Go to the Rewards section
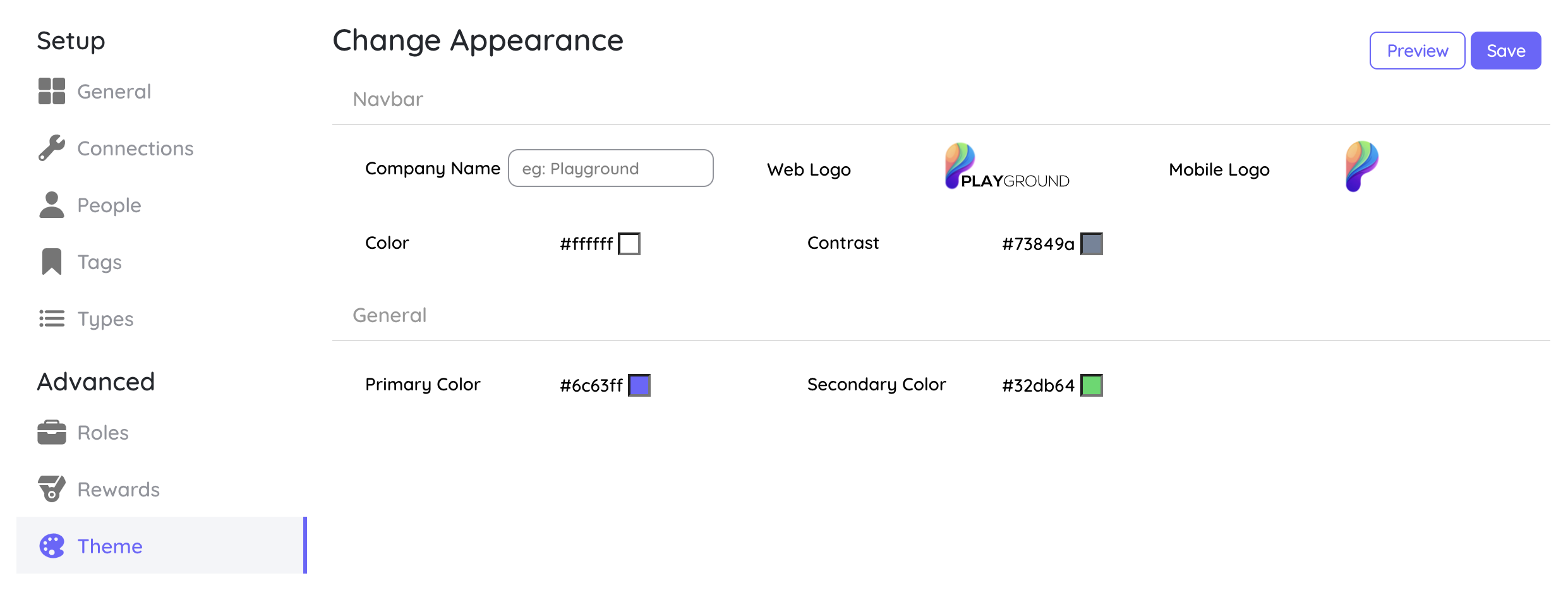This screenshot has height=590, width=1568. coord(118,490)
